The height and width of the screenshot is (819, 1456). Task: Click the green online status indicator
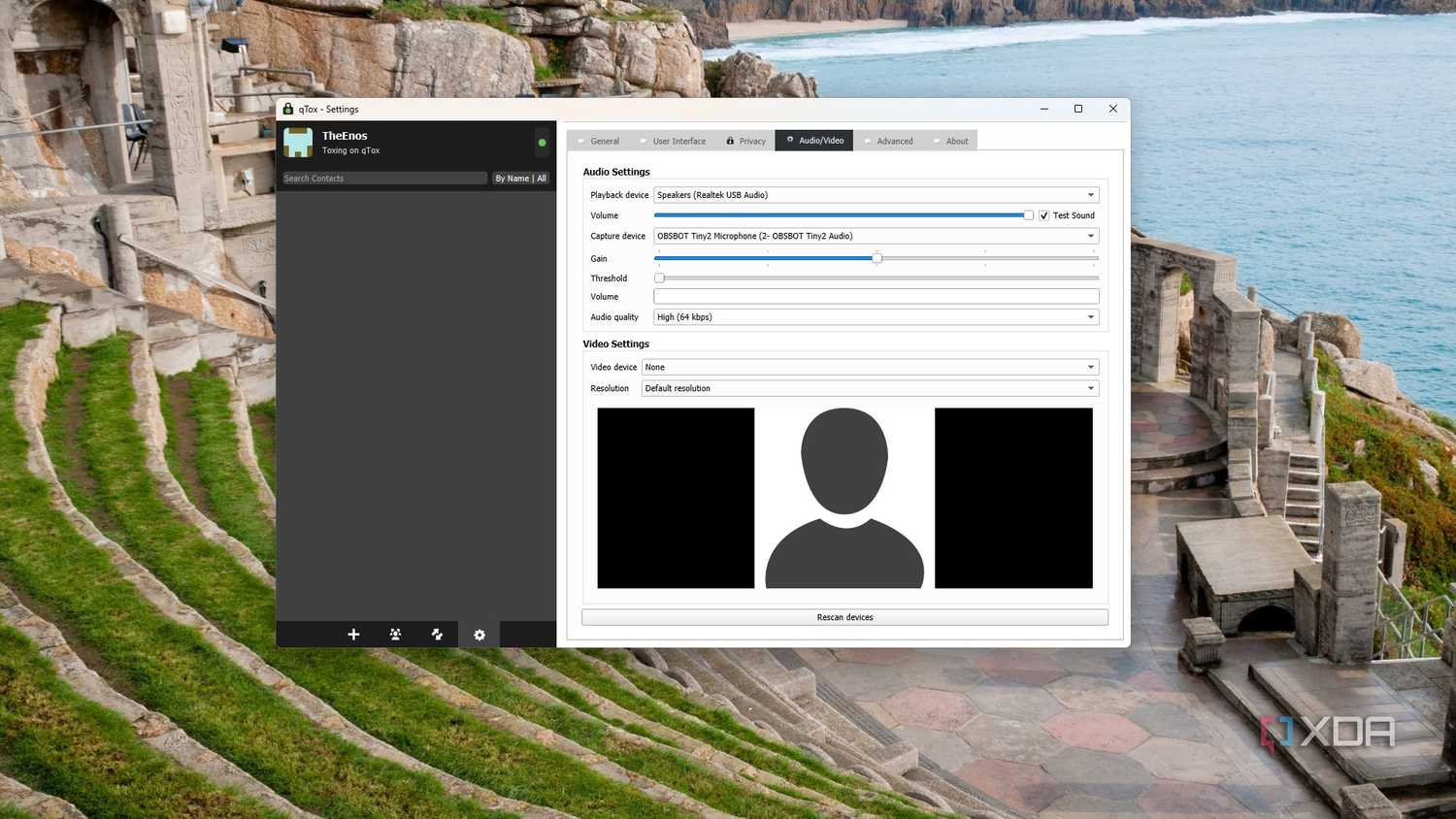point(542,143)
